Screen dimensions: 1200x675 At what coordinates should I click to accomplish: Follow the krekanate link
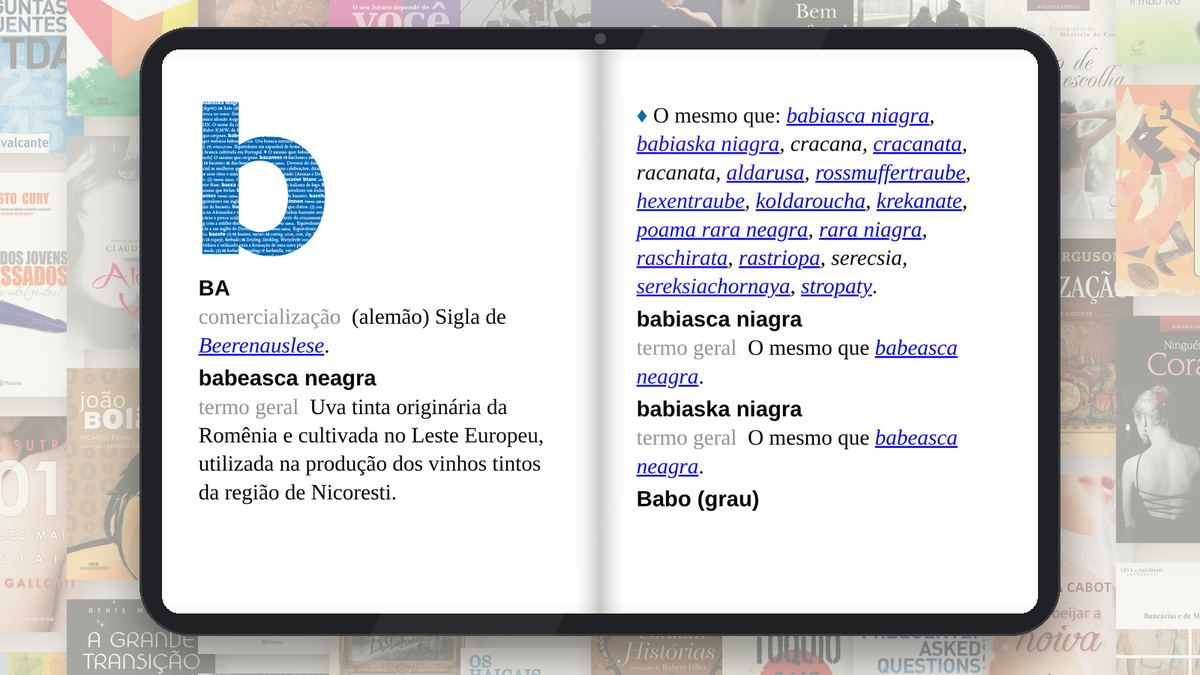(x=919, y=201)
